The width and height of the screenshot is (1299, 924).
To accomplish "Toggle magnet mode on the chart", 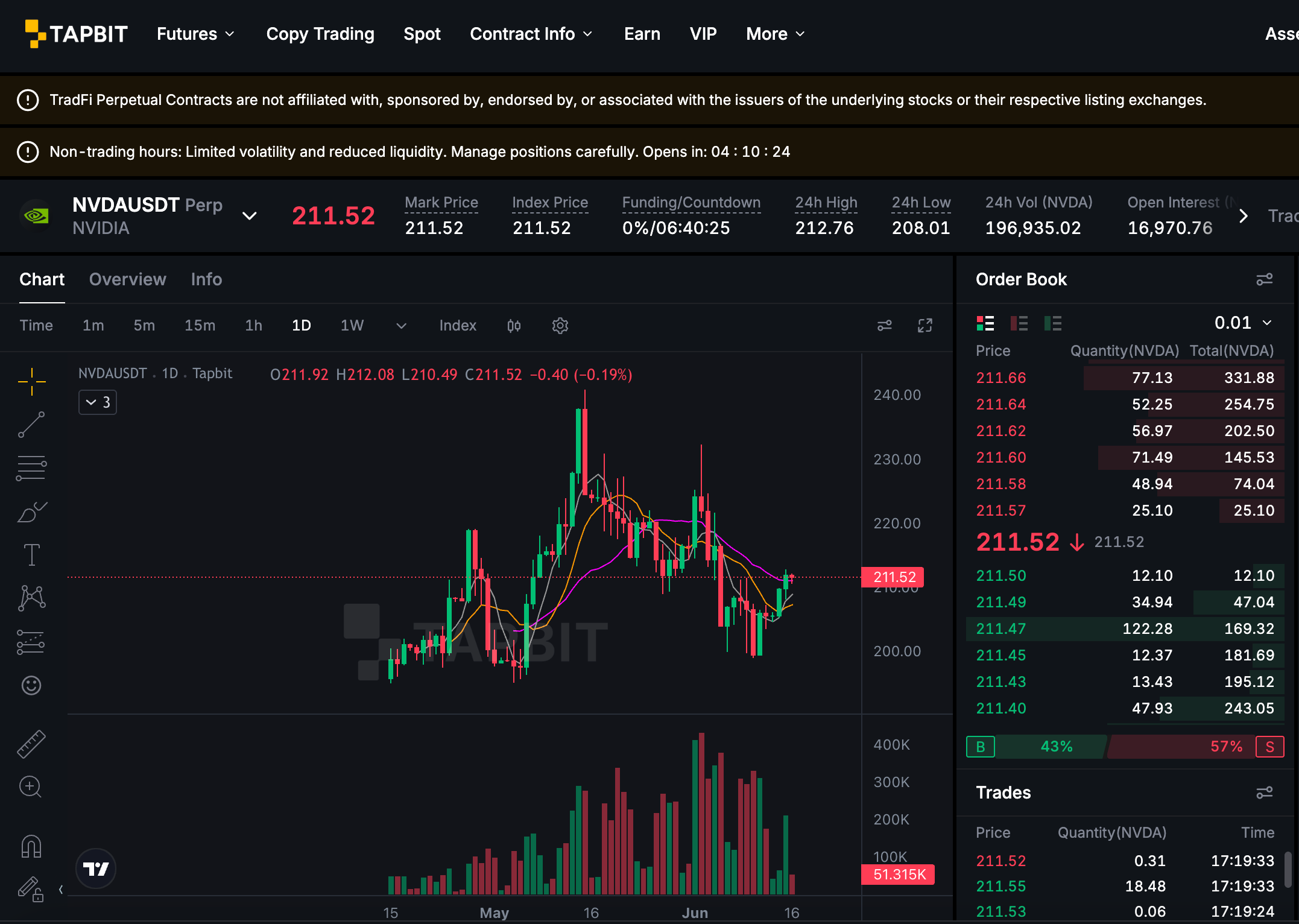I will (x=31, y=846).
